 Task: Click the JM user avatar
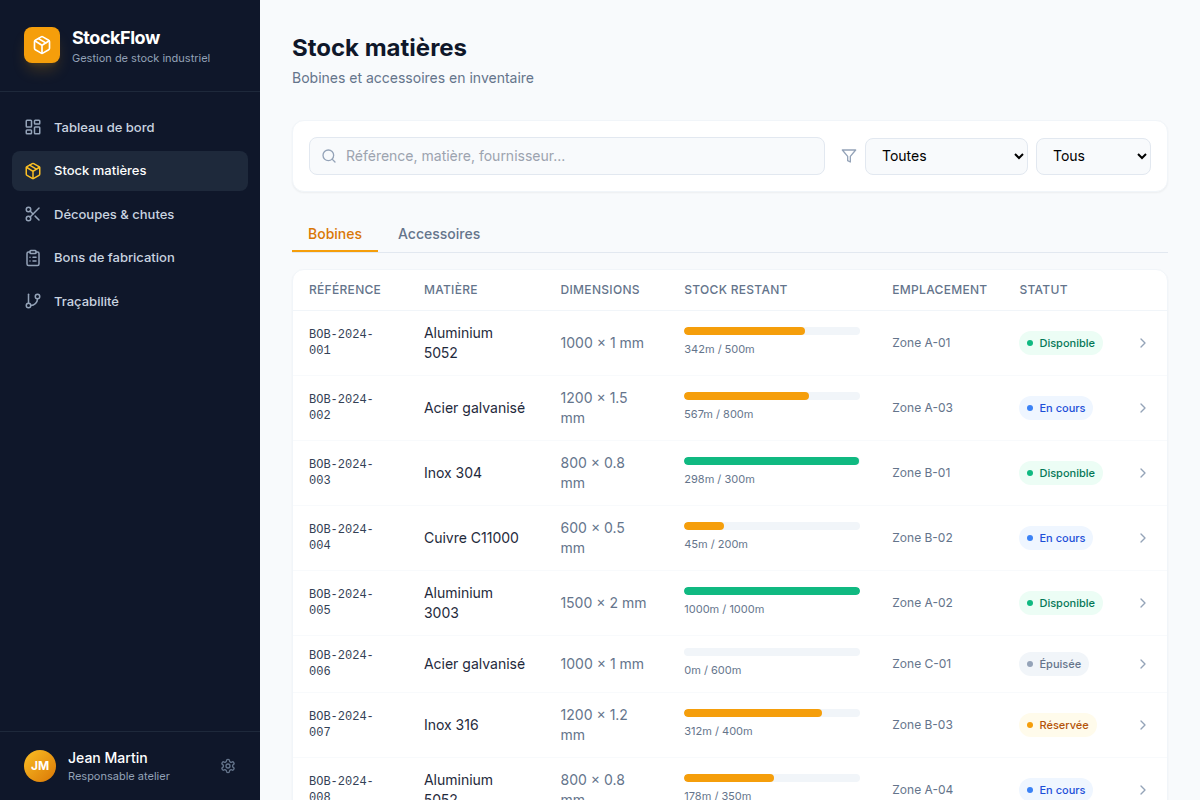coord(40,766)
